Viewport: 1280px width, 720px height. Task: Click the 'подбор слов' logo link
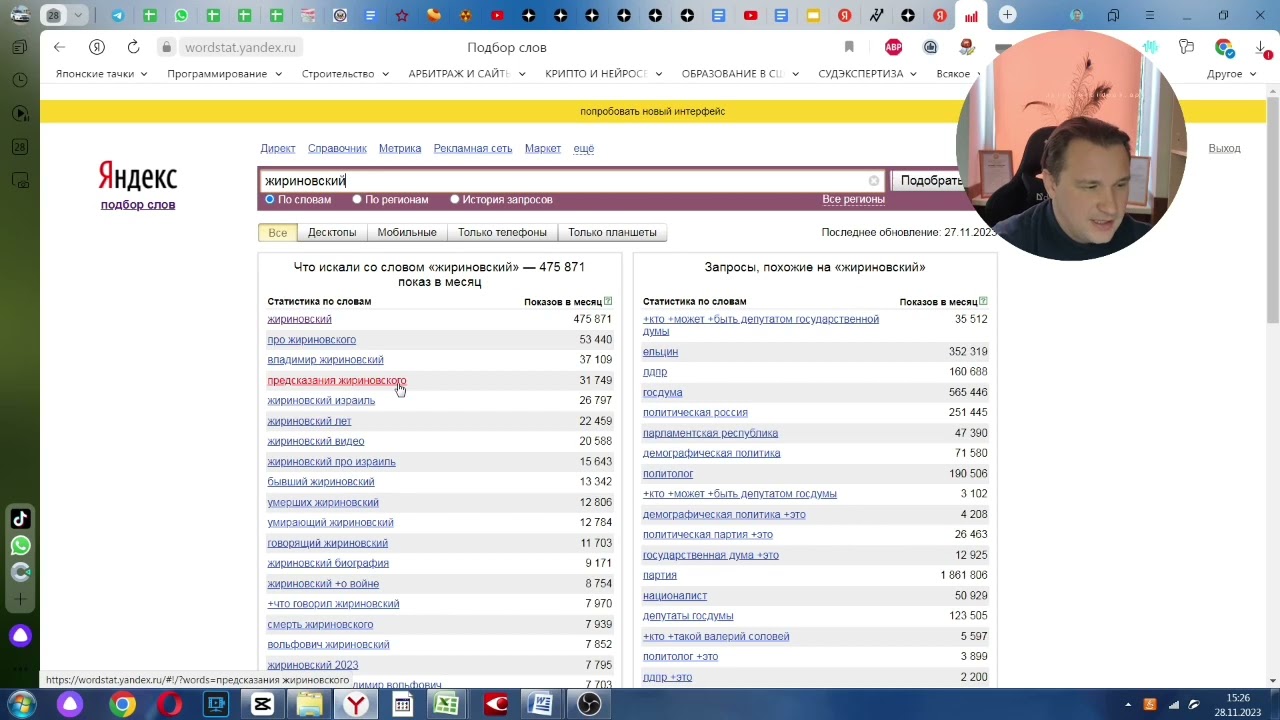(138, 204)
